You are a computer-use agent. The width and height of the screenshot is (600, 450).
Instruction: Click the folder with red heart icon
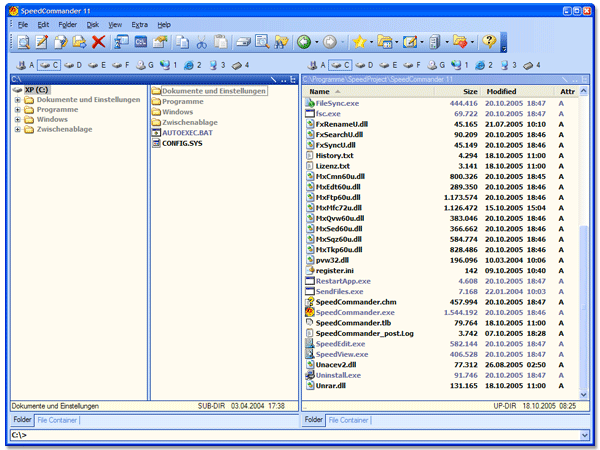[460, 42]
